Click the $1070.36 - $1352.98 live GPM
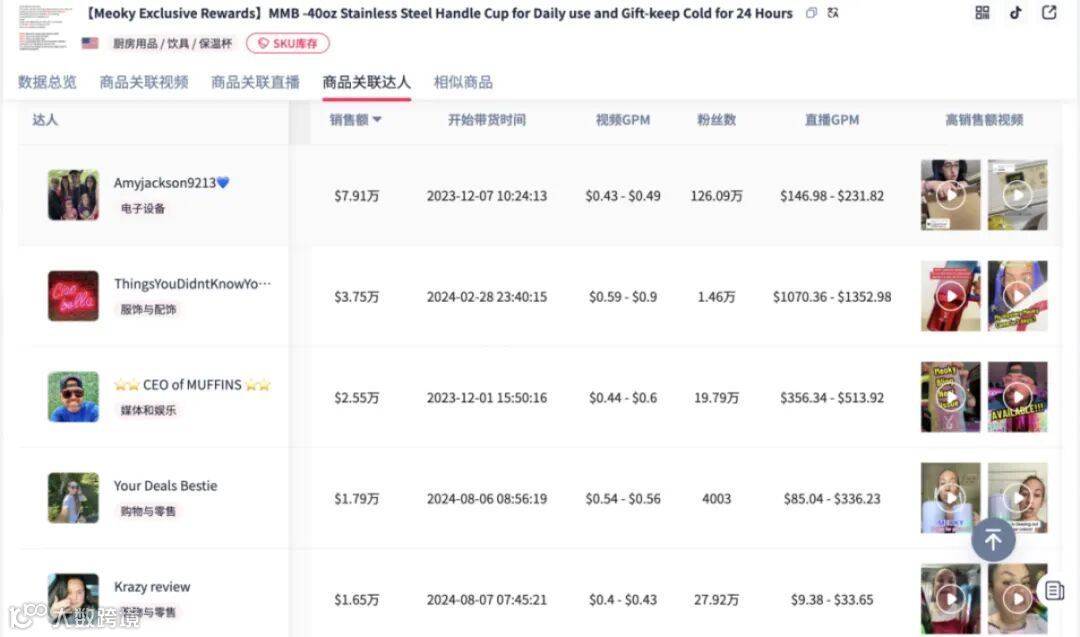 click(832, 297)
